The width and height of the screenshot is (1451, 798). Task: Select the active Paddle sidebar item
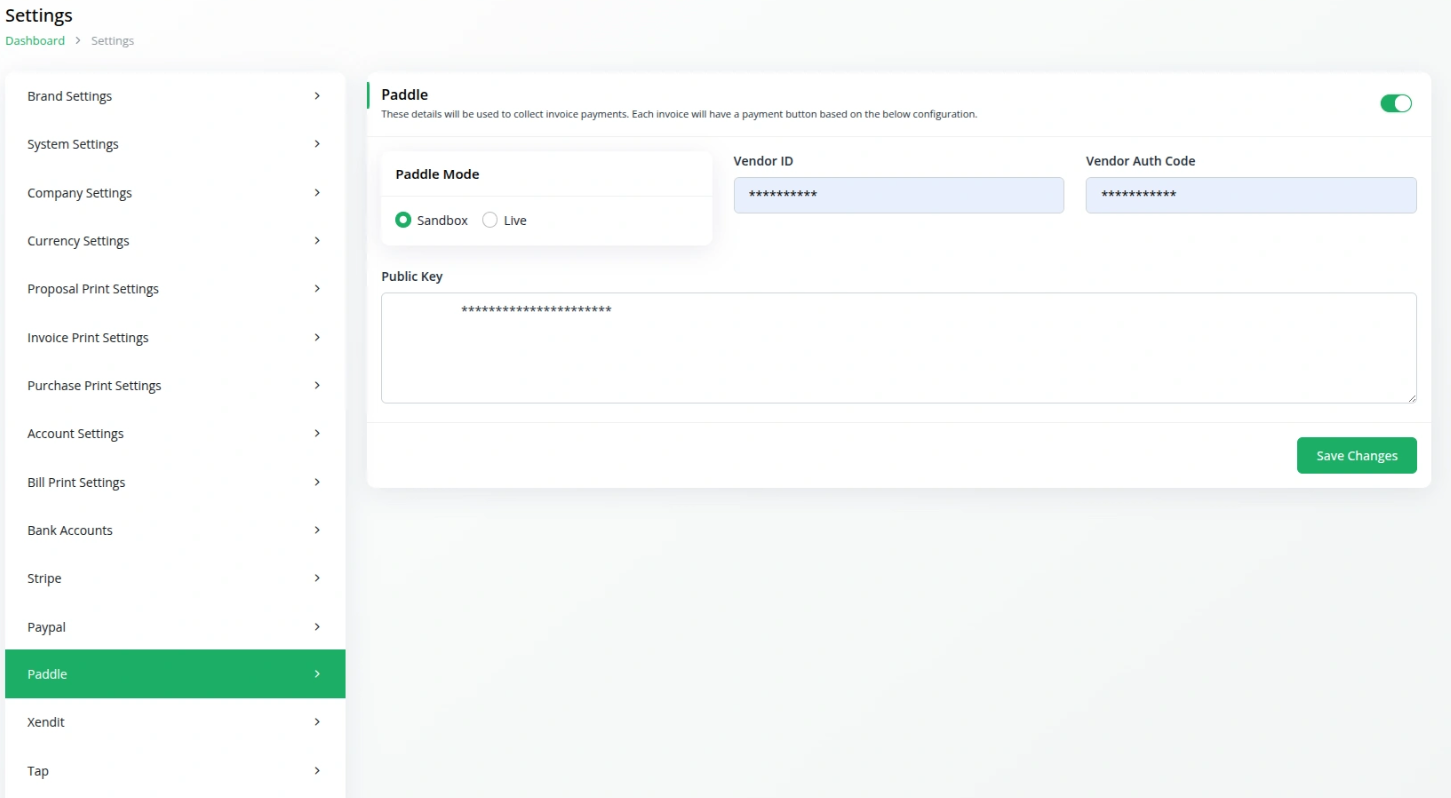(175, 674)
